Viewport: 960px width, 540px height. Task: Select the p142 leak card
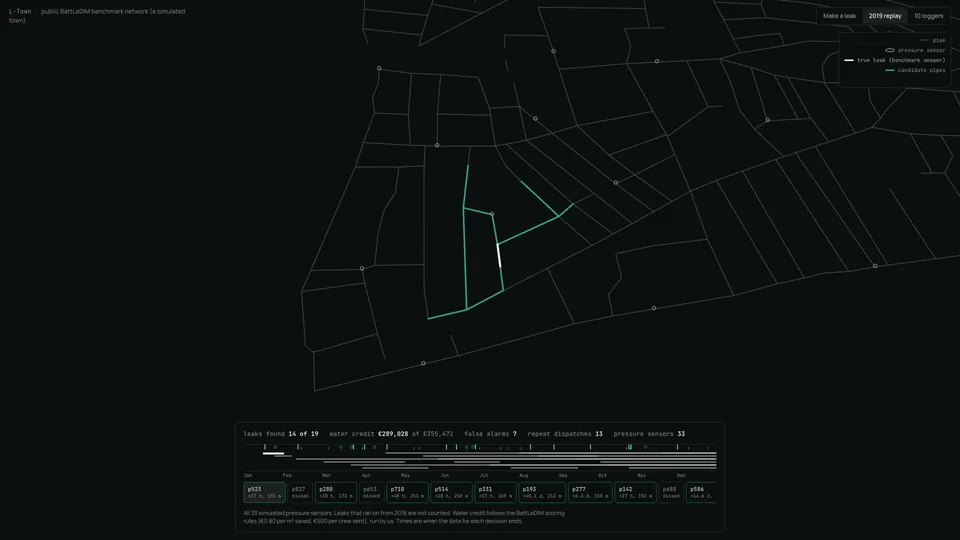pos(635,492)
